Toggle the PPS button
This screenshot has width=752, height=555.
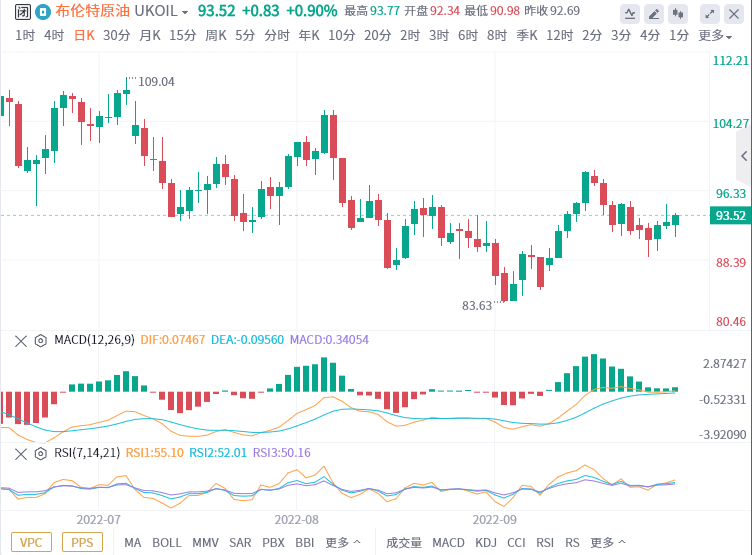click(x=83, y=542)
